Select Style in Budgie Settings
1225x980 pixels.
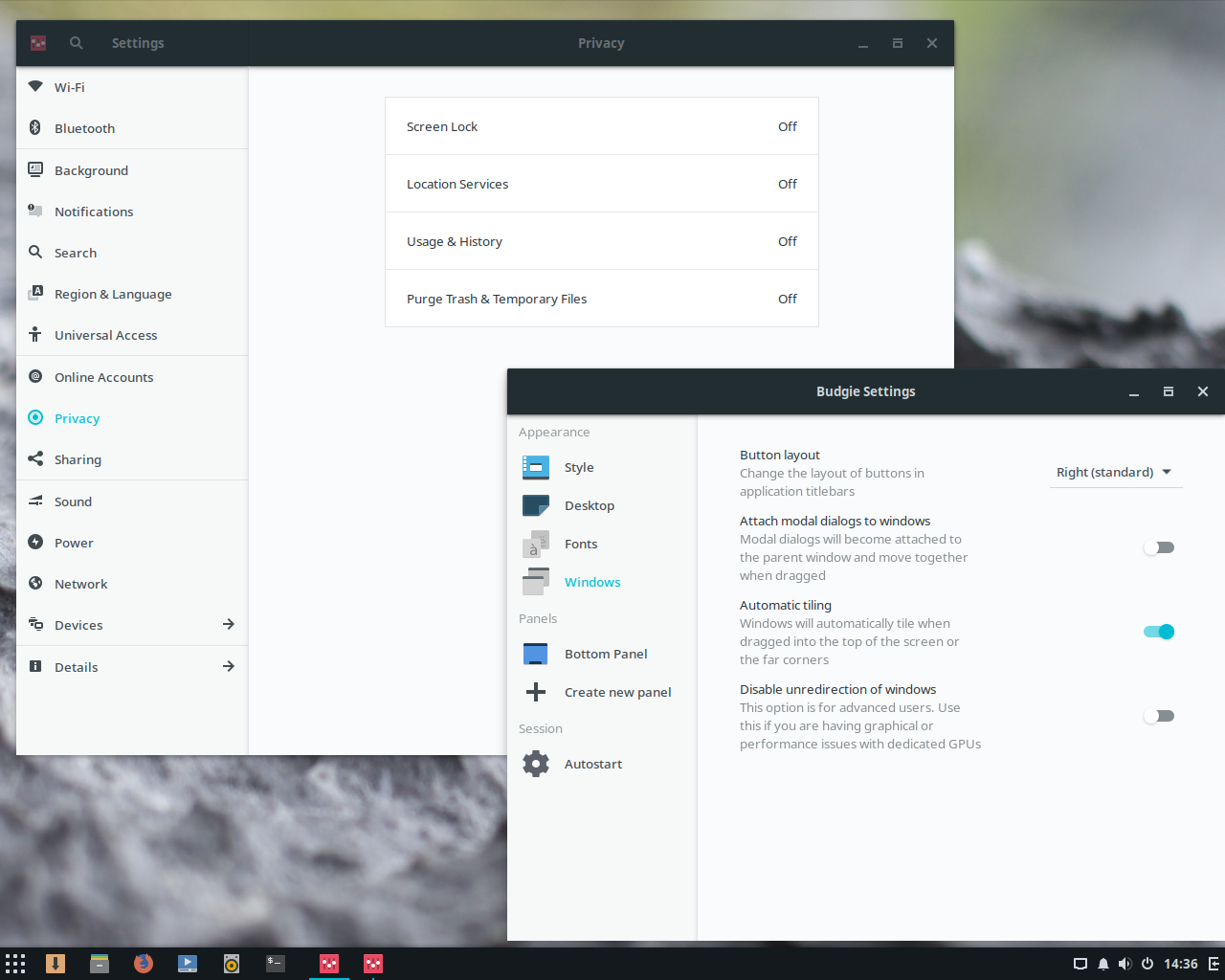coord(602,467)
